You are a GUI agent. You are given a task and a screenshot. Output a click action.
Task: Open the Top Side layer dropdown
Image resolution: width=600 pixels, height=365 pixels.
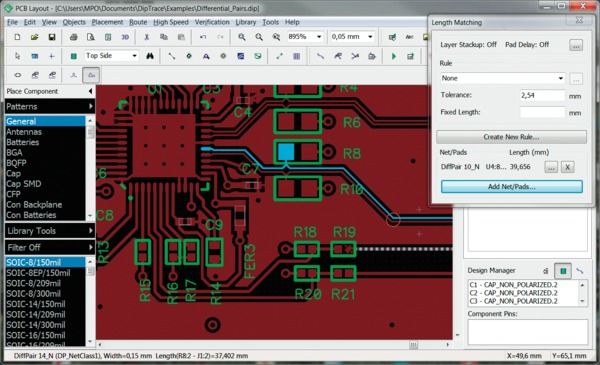tap(111, 56)
